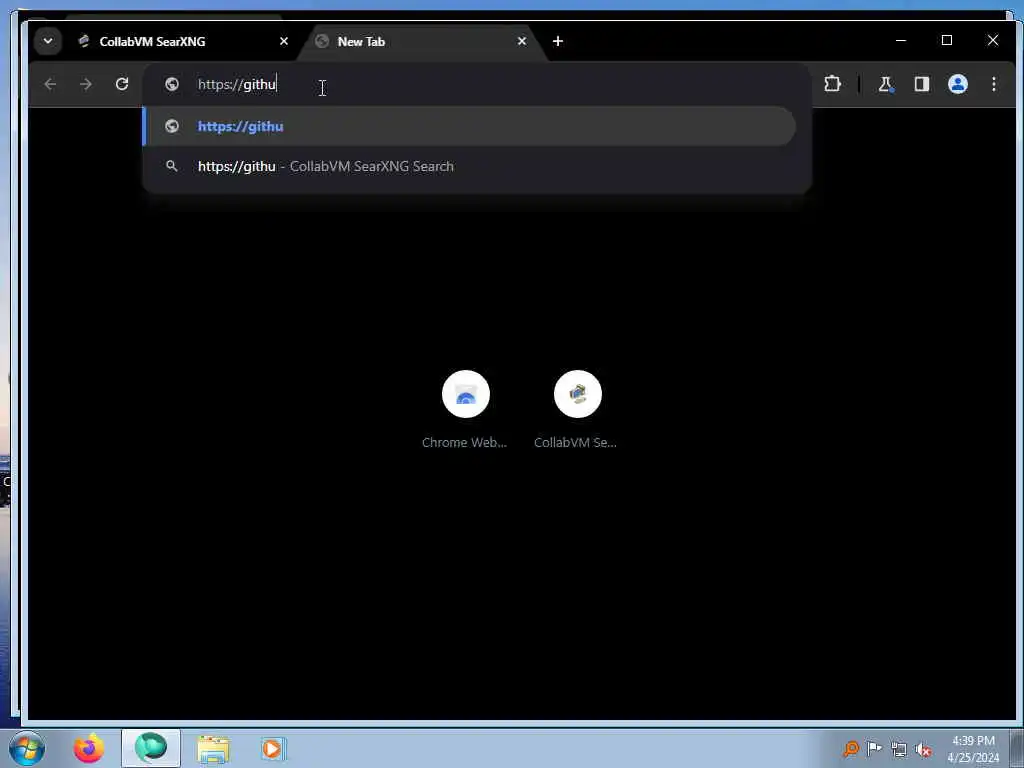Open Chrome Labs flask icon
This screenshot has width=1024, height=768.
[886, 84]
